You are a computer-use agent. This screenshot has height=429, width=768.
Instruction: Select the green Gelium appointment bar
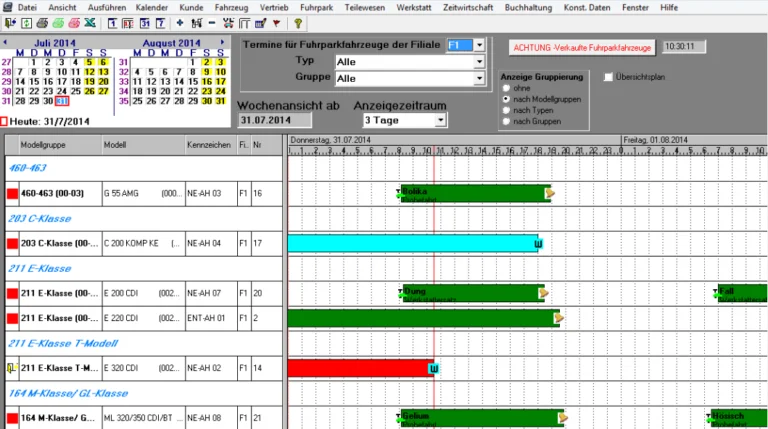click(x=480, y=418)
